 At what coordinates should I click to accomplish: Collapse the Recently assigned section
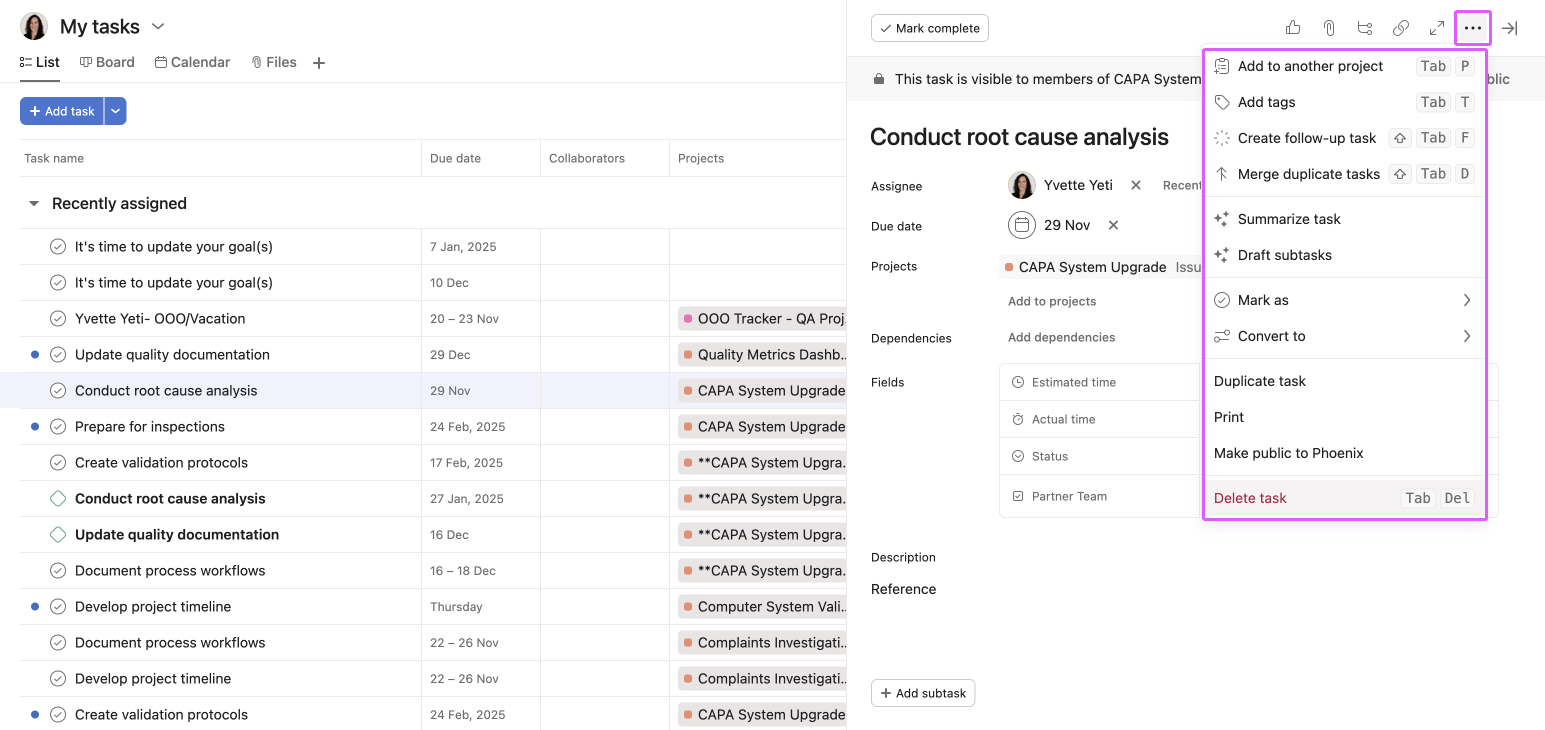[x=34, y=204]
